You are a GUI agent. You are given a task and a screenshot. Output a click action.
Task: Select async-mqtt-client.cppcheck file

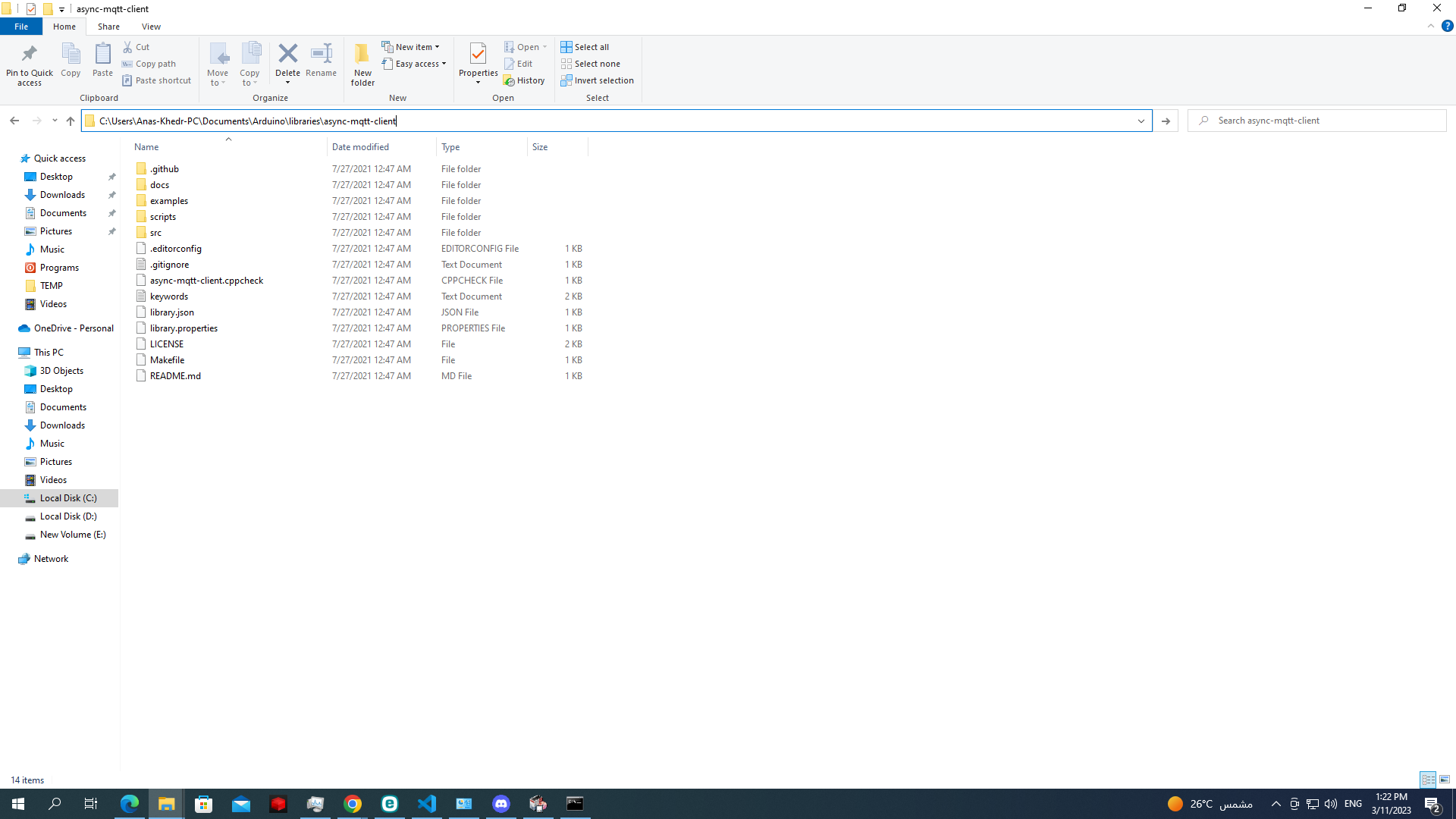pos(206,281)
